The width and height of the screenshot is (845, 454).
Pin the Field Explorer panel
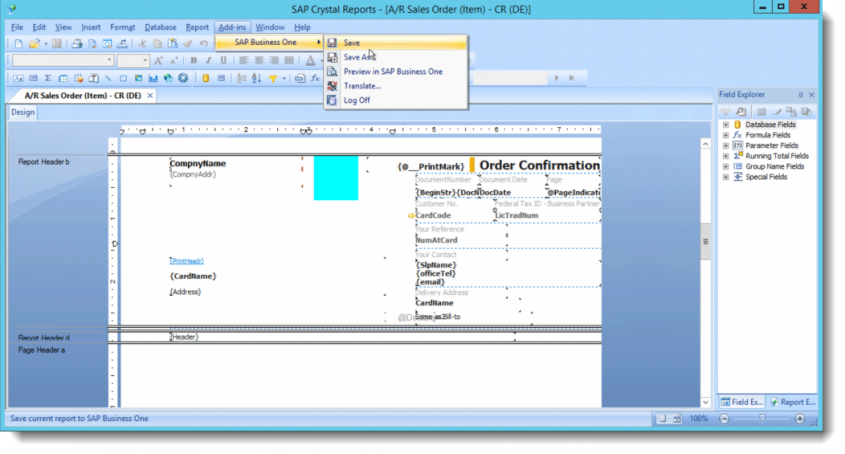click(x=800, y=95)
